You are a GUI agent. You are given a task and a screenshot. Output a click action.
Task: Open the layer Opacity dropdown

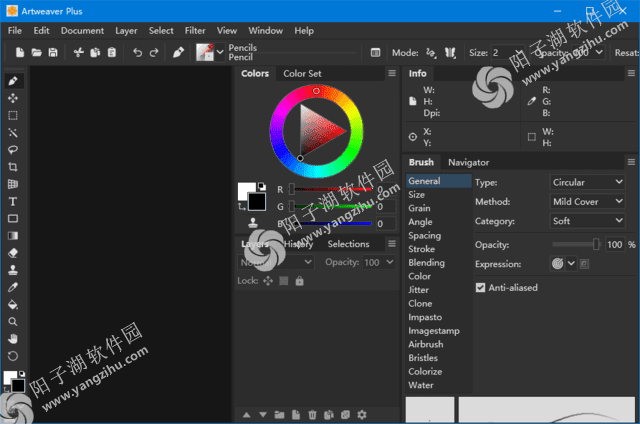390,262
